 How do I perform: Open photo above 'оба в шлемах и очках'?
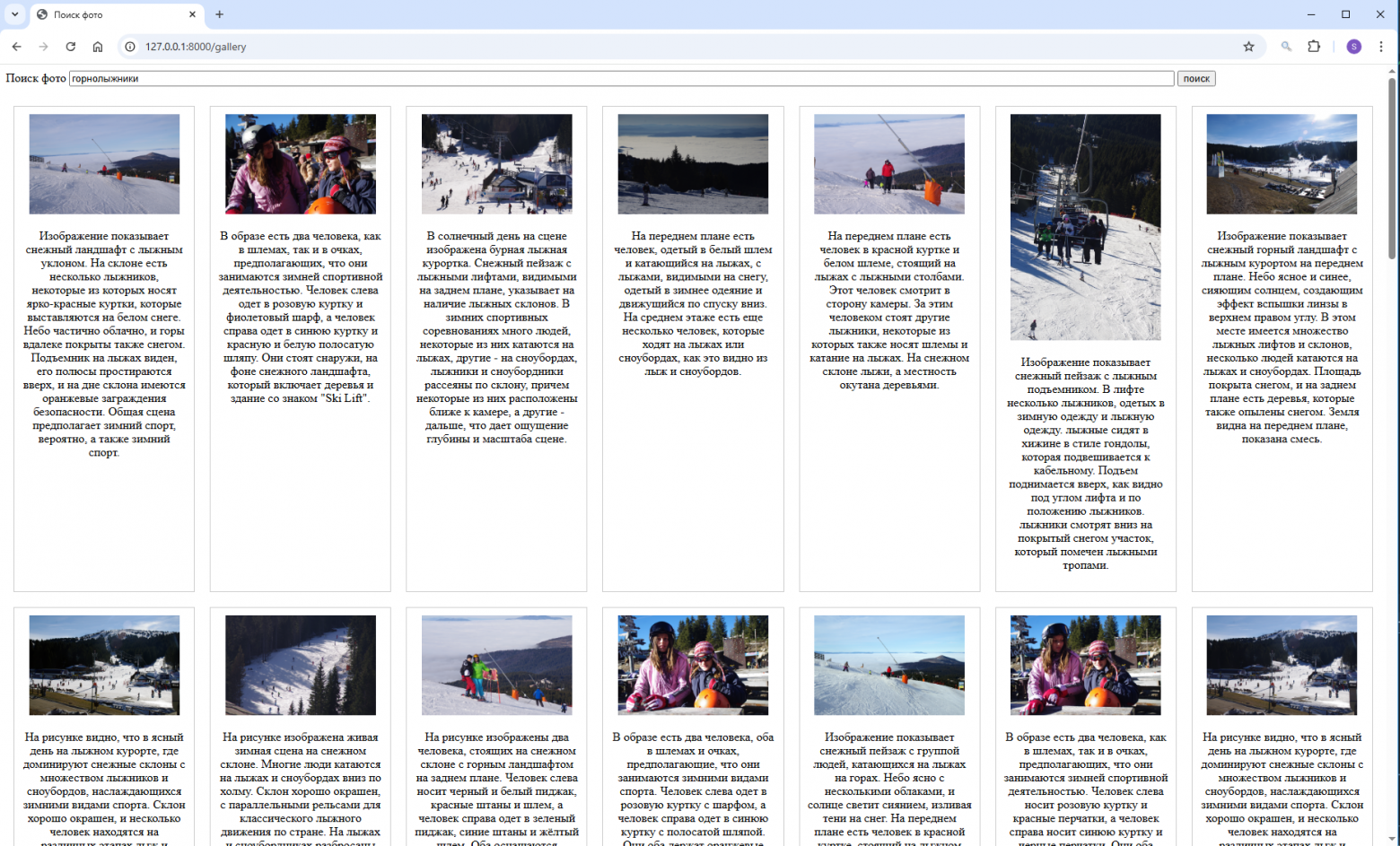click(693, 665)
